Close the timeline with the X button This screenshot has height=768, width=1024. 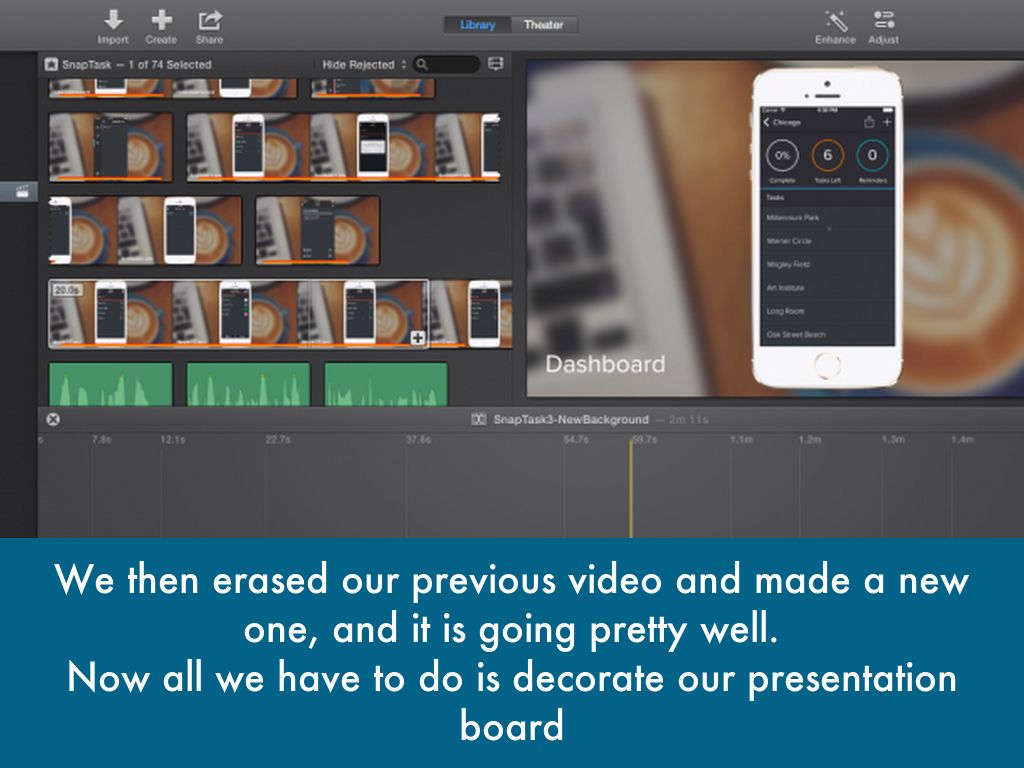pyautogui.click(x=53, y=420)
